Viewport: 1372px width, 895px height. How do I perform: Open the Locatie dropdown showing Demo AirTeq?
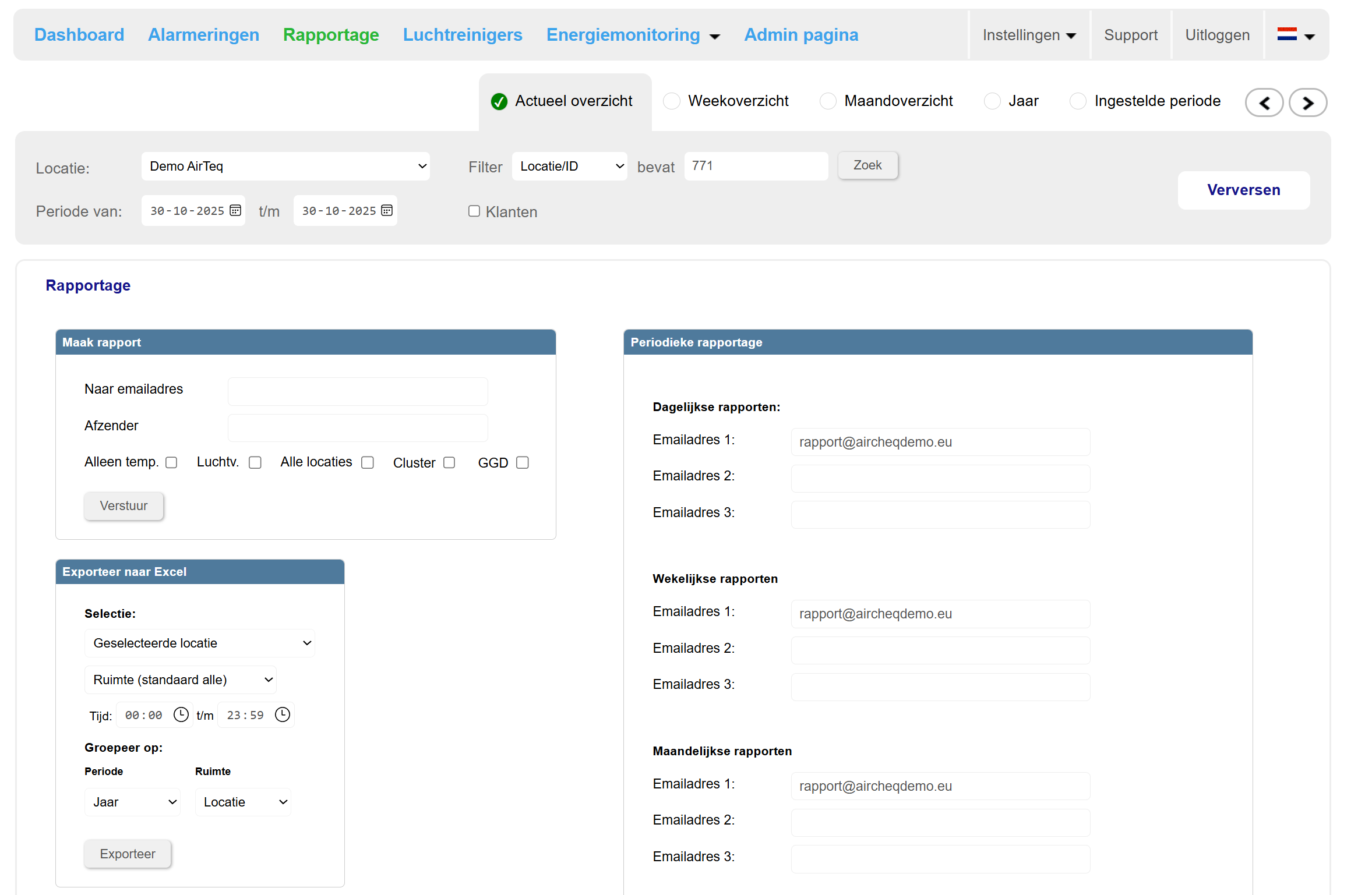(x=285, y=167)
